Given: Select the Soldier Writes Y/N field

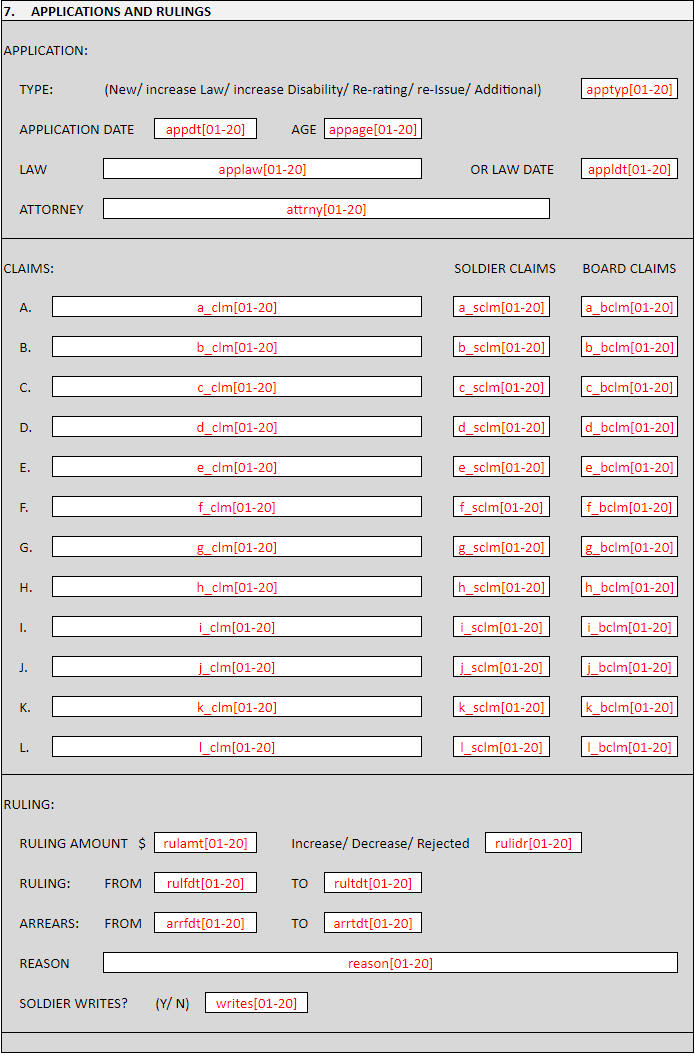Looking at the screenshot, I should click(256, 1003).
